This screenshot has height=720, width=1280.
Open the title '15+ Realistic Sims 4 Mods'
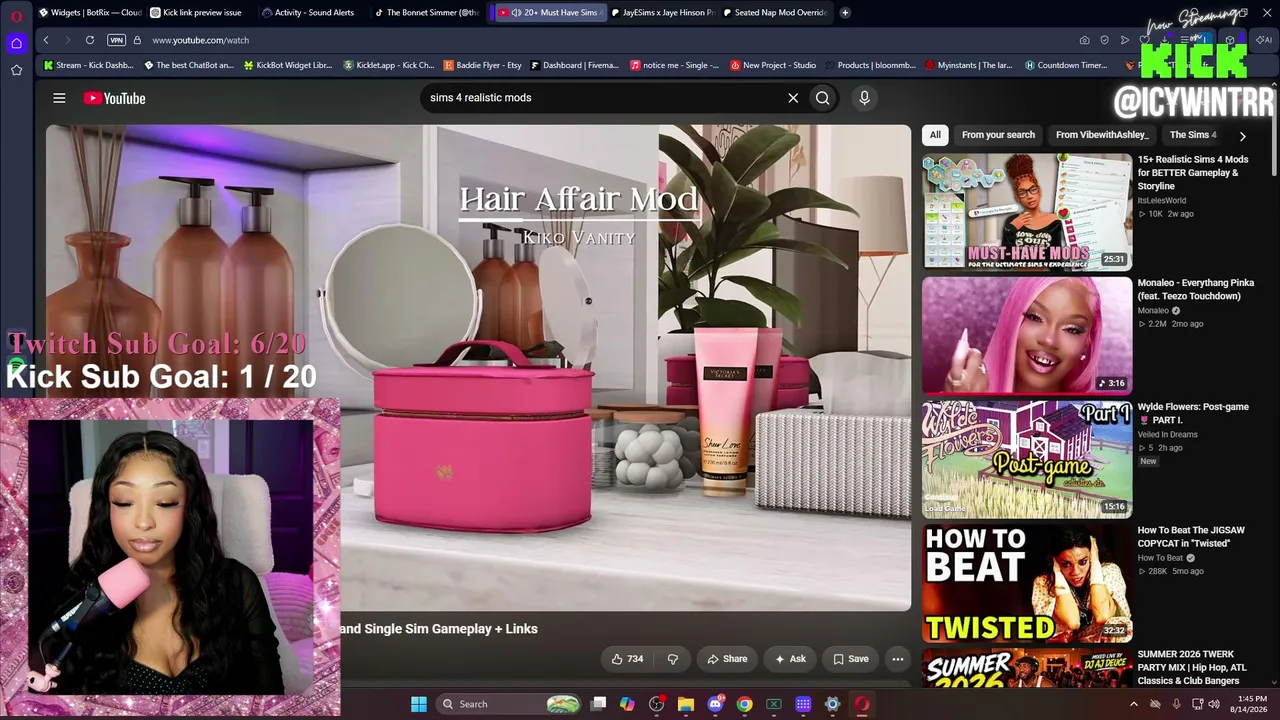(1193, 172)
